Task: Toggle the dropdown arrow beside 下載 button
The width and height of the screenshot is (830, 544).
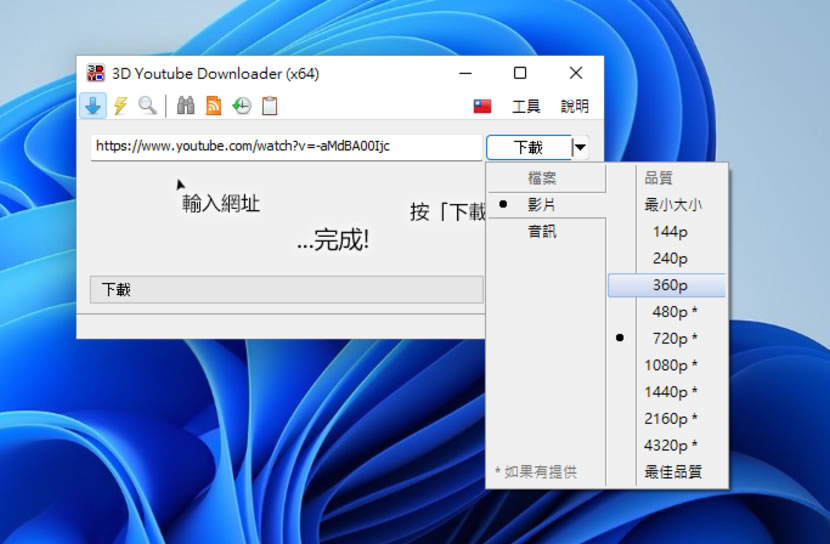Action: click(580, 147)
